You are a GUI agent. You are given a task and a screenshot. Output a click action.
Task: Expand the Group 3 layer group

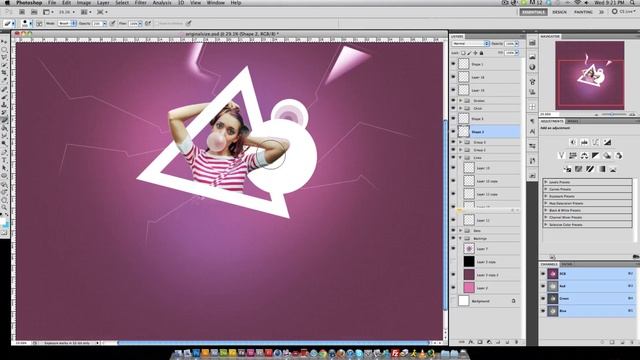tap(461, 142)
